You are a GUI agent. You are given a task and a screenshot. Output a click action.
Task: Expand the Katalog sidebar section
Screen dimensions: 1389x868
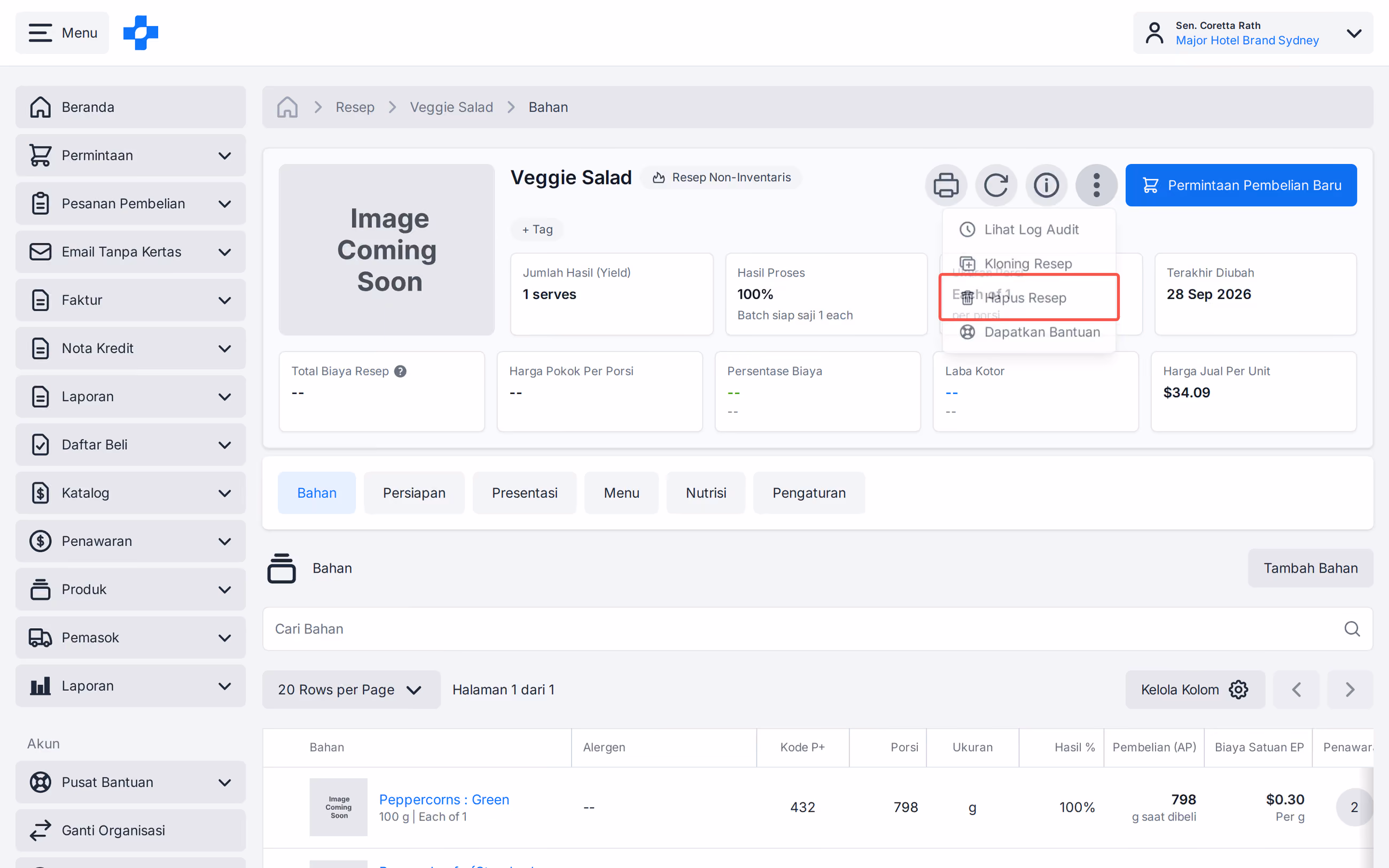[x=131, y=492]
